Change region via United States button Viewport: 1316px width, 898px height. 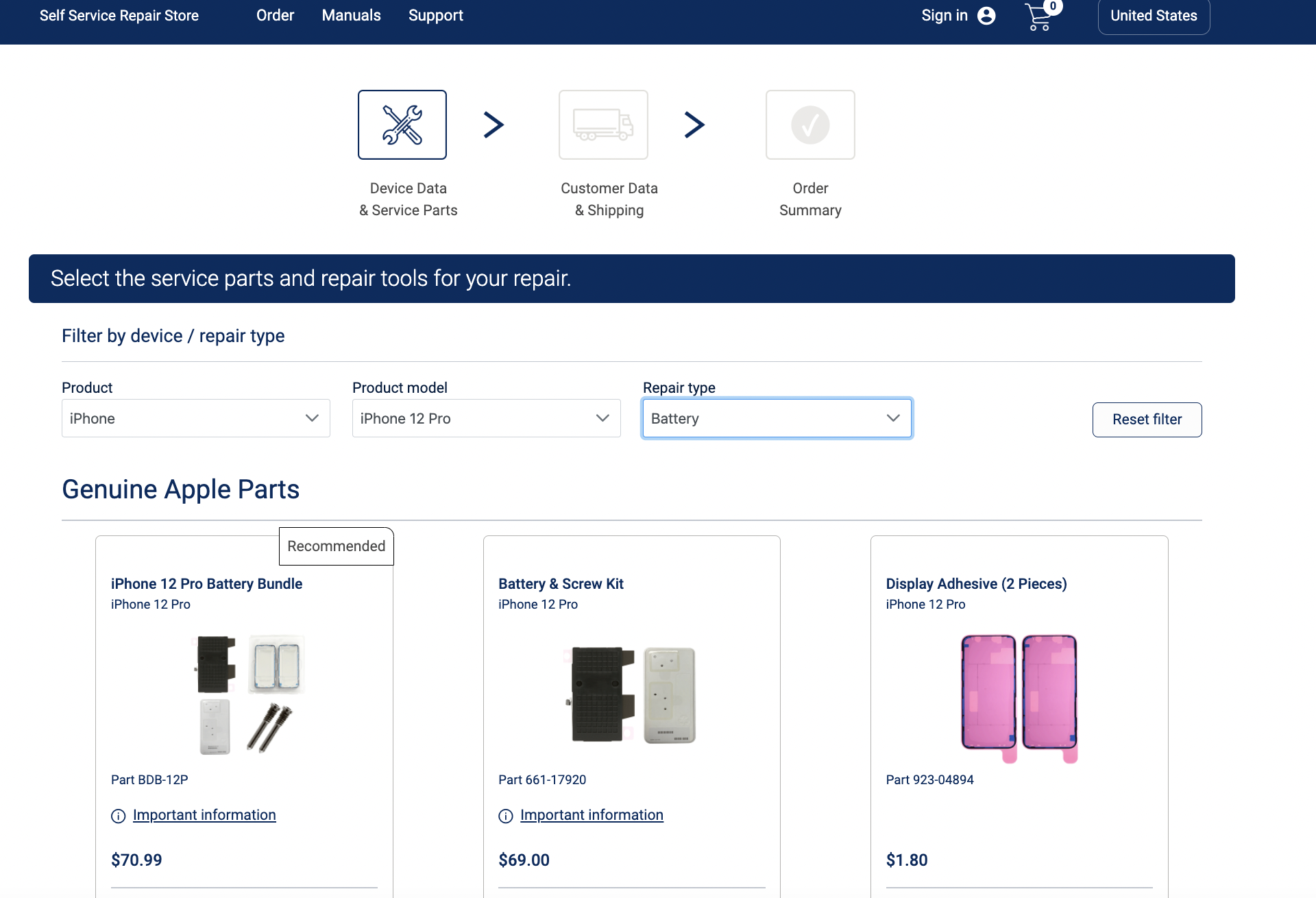click(x=1154, y=16)
